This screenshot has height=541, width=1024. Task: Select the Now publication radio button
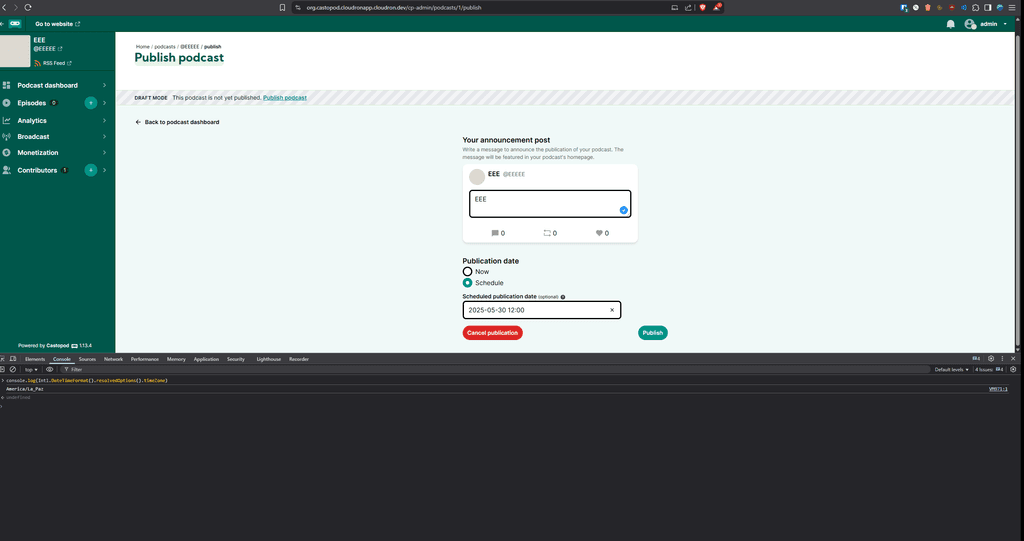pyautogui.click(x=467, y=271)
